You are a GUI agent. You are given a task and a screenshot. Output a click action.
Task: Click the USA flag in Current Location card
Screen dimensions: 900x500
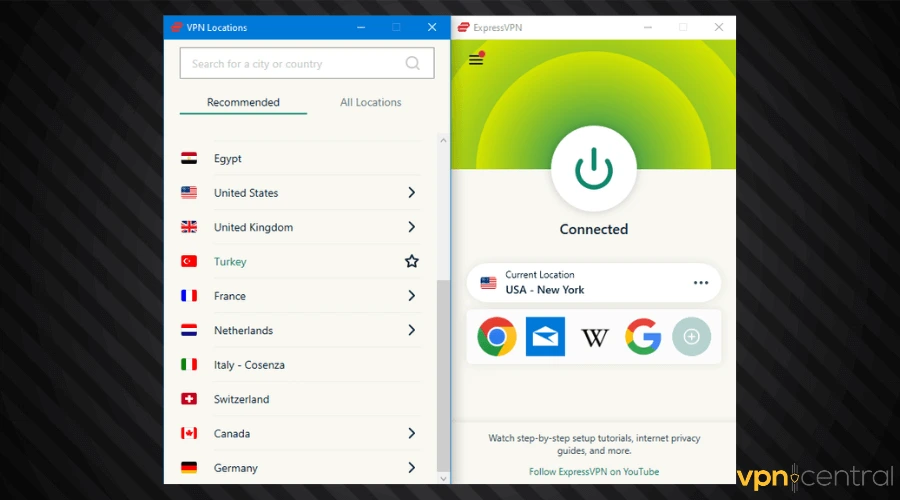[x=488, y=283]
